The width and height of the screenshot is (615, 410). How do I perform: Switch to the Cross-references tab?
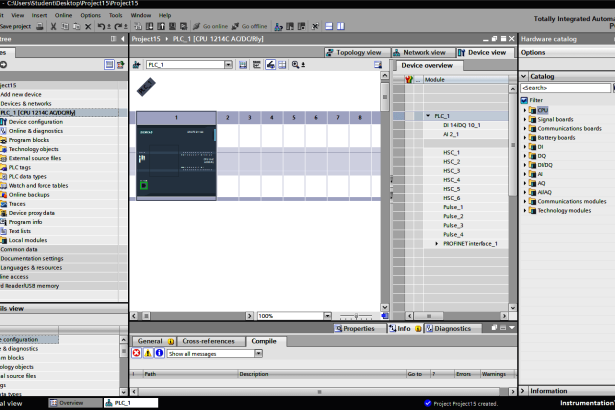point(208,341)
